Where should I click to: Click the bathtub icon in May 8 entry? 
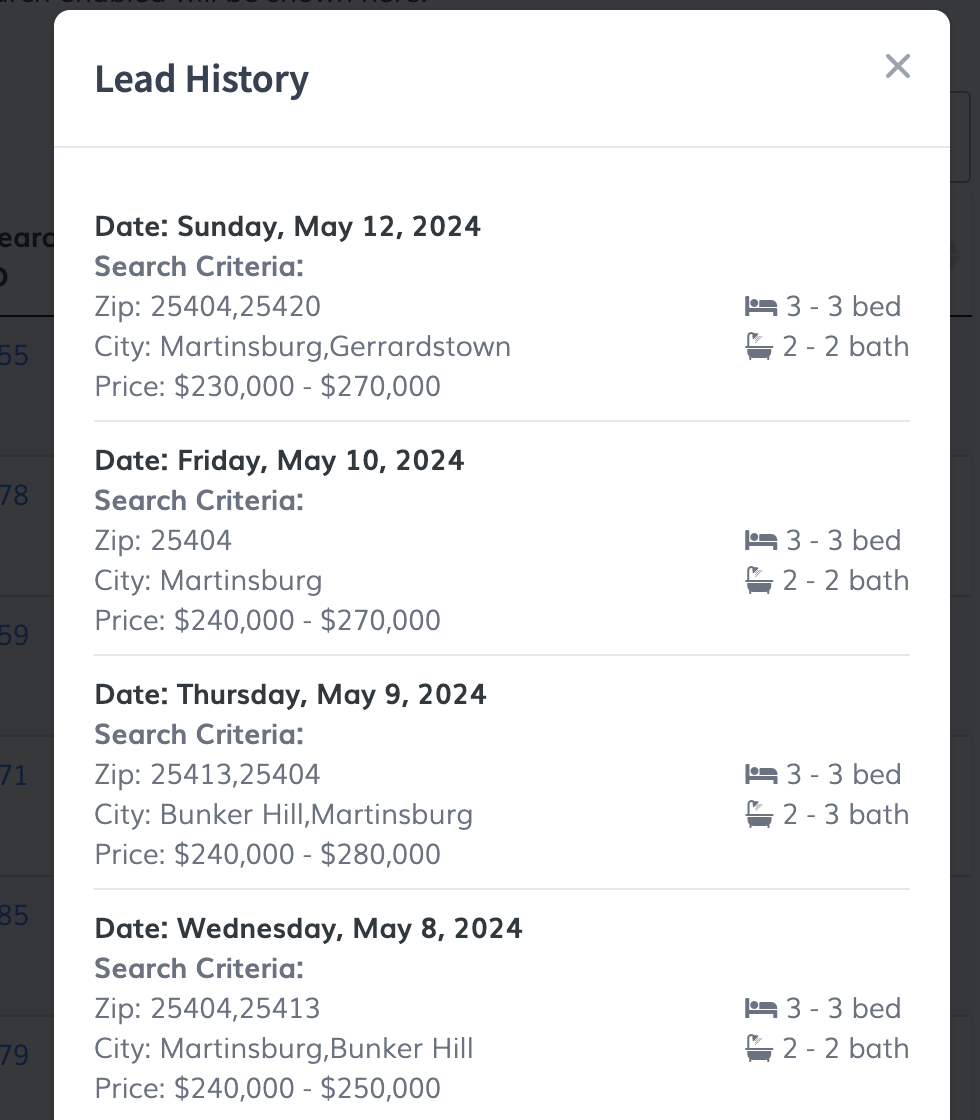[760, 1049]
